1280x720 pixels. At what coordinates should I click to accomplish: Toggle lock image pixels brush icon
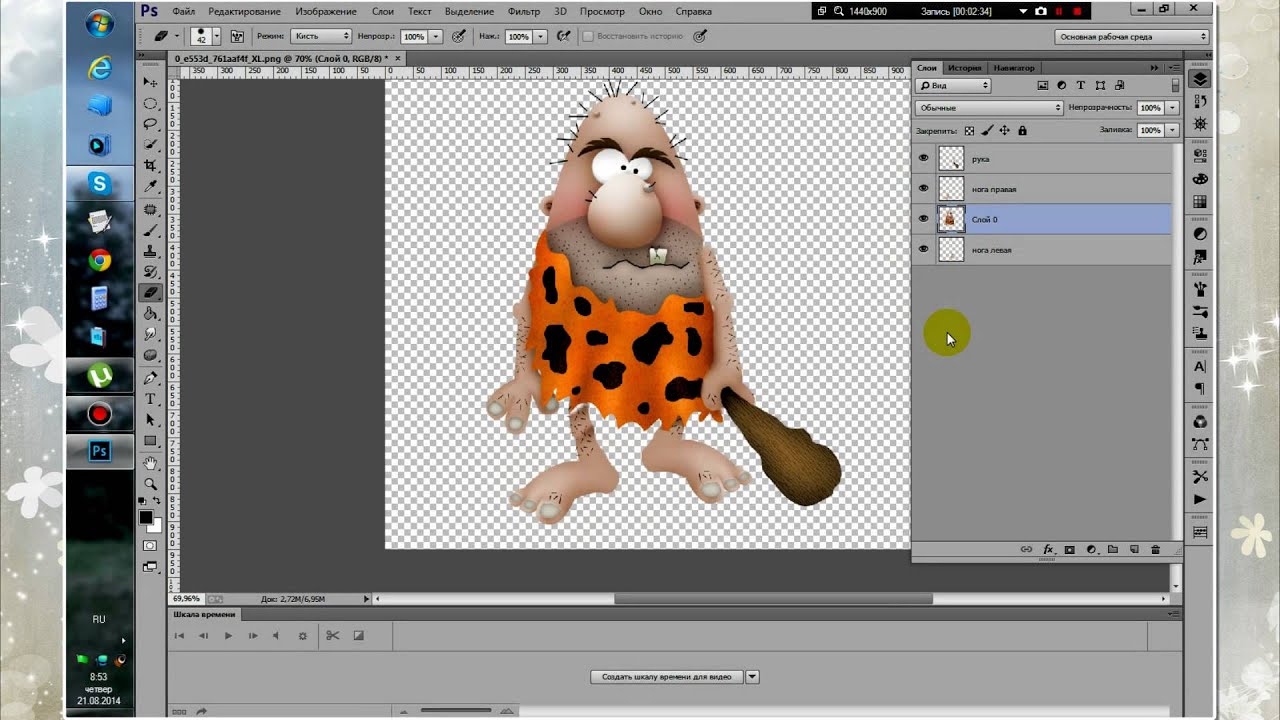click(987, 130)
